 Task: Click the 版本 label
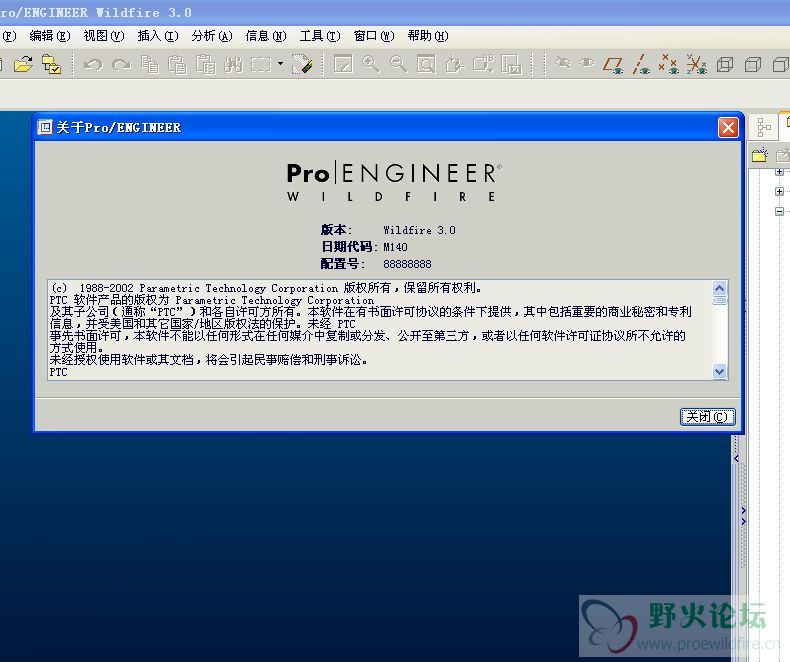(x=336, y=230)
